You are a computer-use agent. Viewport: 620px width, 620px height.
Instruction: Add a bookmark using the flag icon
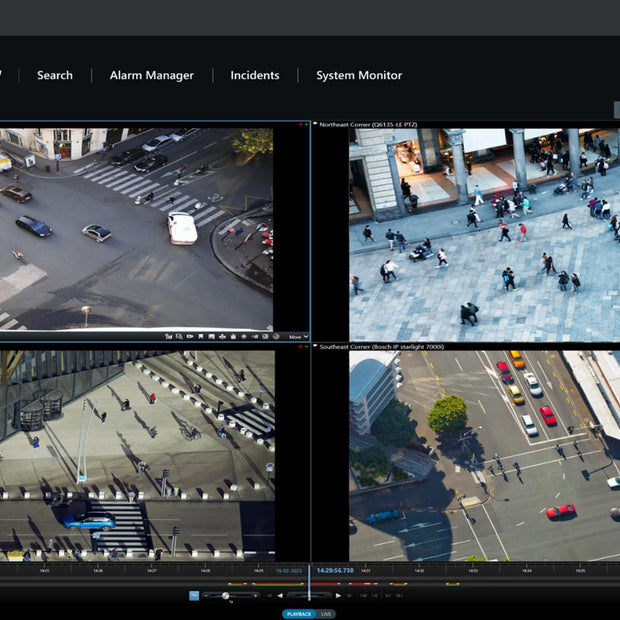click(x=201, y=336)
